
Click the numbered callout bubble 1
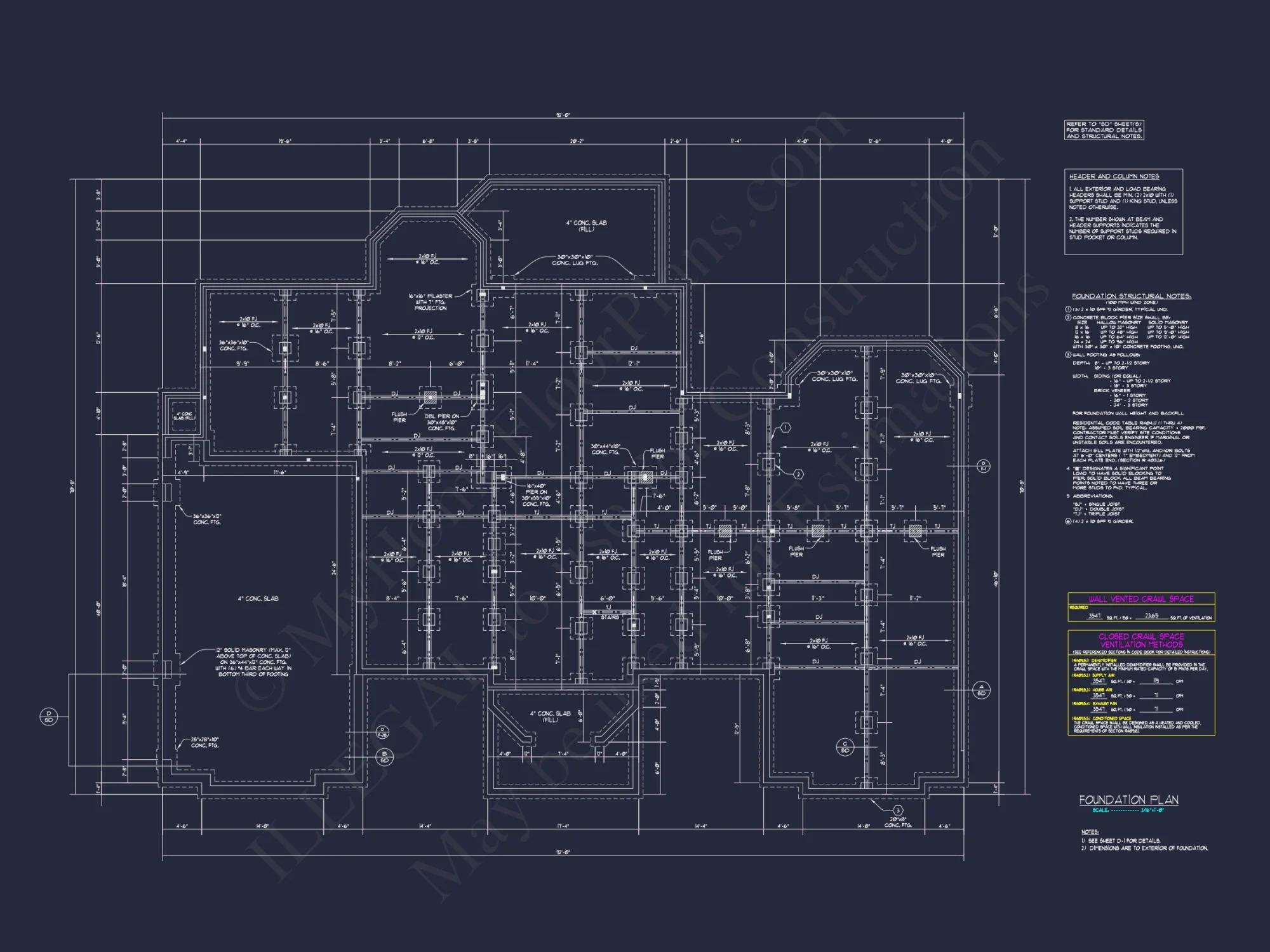click(x=785, y=428)
